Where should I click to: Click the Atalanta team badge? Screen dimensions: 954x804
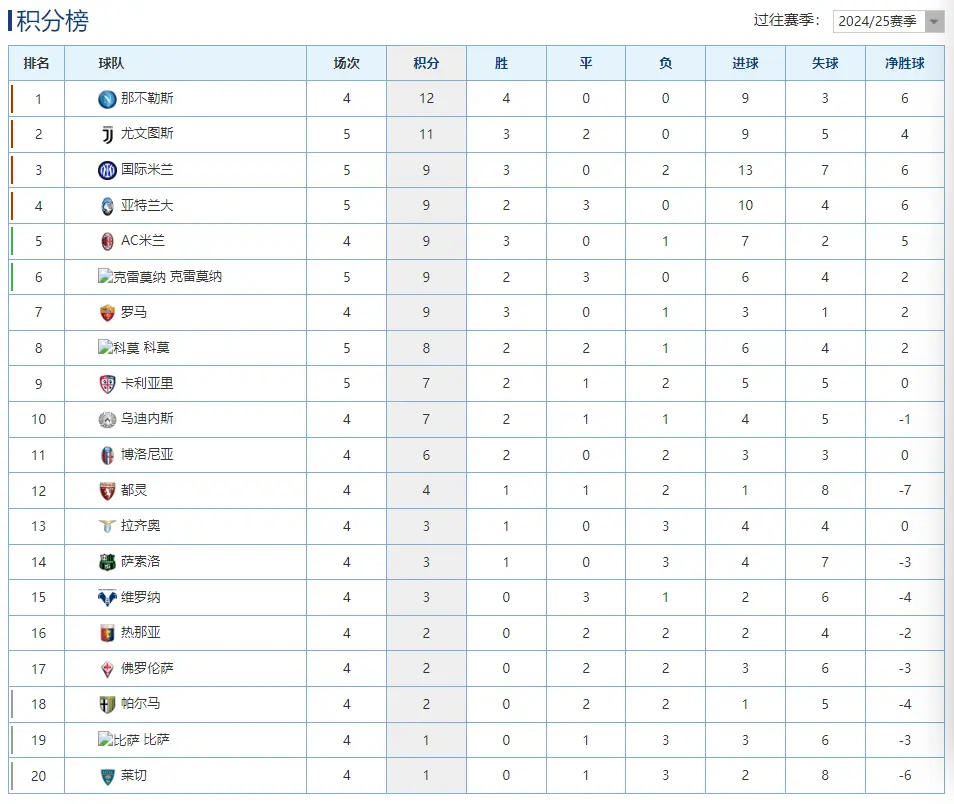coord(107,205)
